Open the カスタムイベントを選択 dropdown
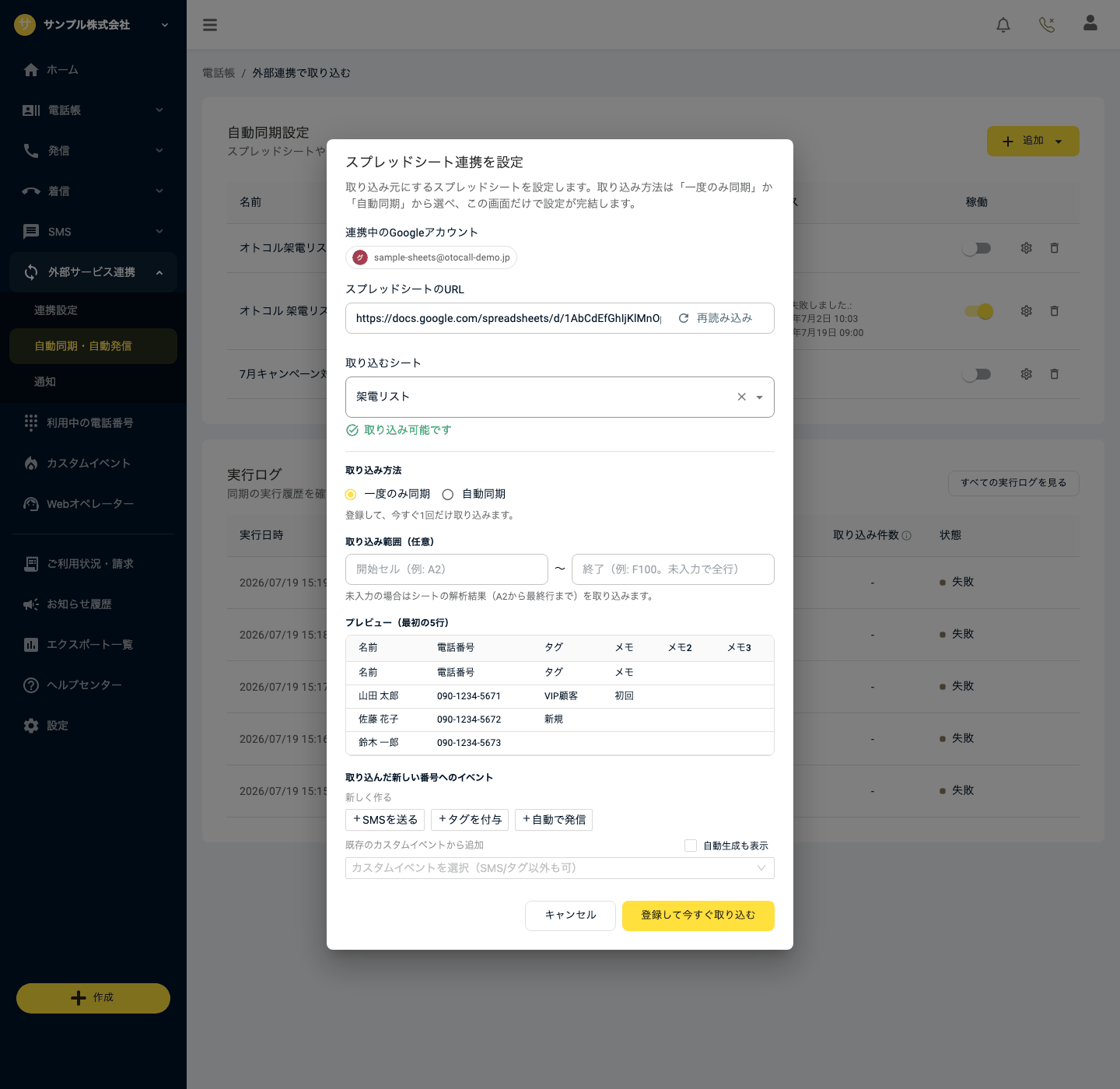The image size is (1120, 1089). point(560,868)
